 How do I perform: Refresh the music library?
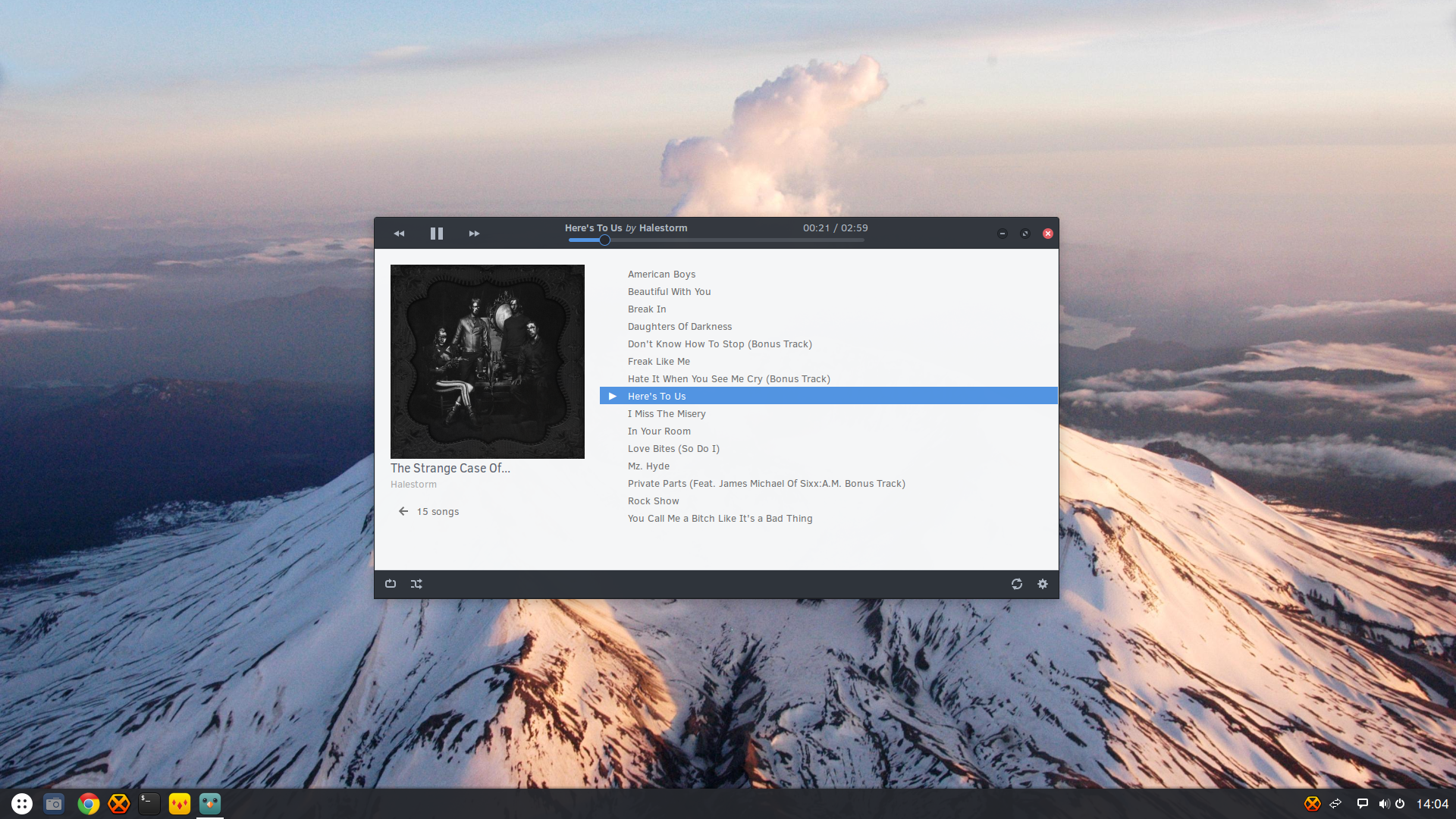1017,584
